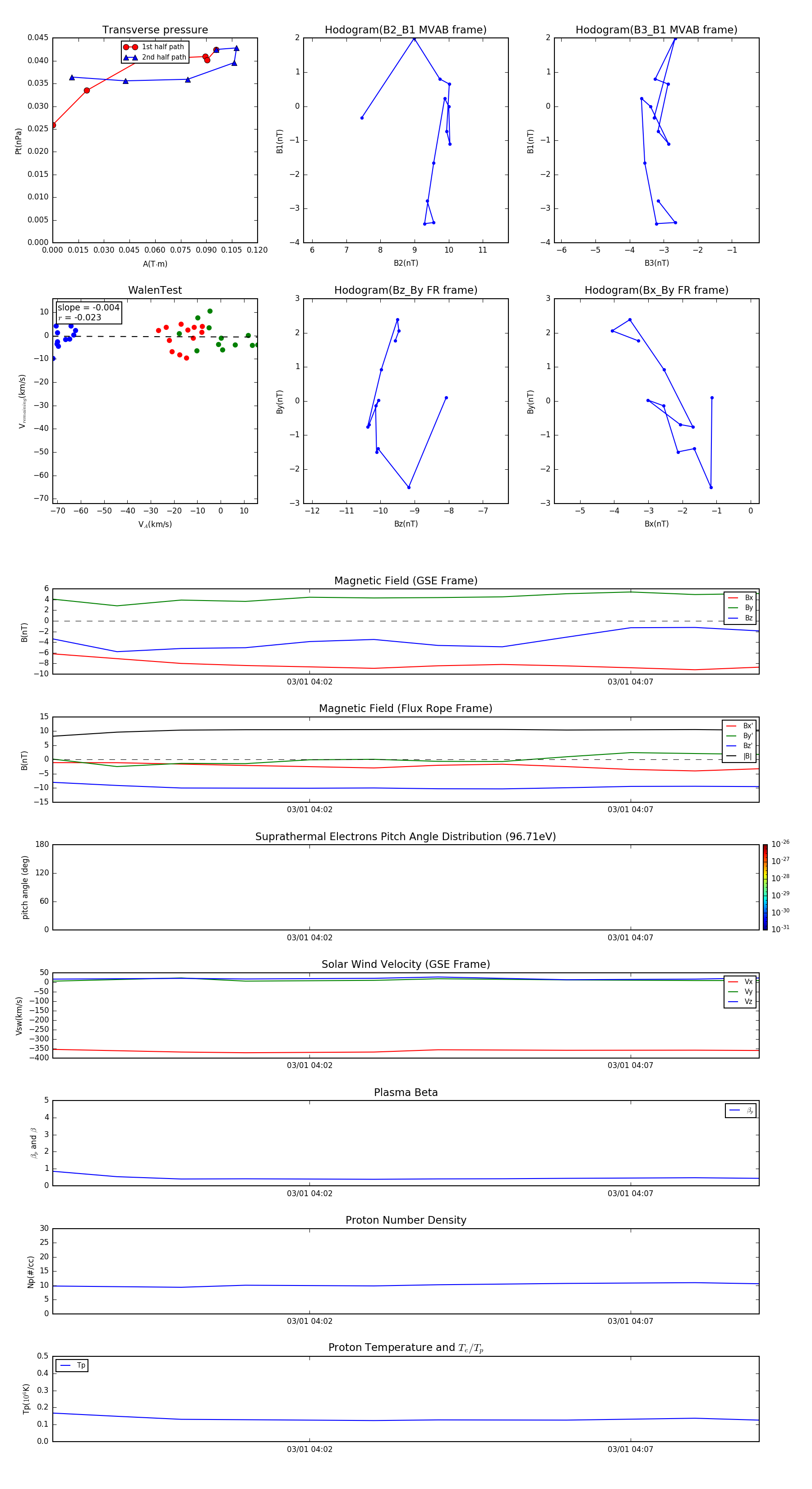The height and width of the screenshot is (1489, 812).
Task: Select the Bx entry in GSE magnetic field legend
Action: 740,598
